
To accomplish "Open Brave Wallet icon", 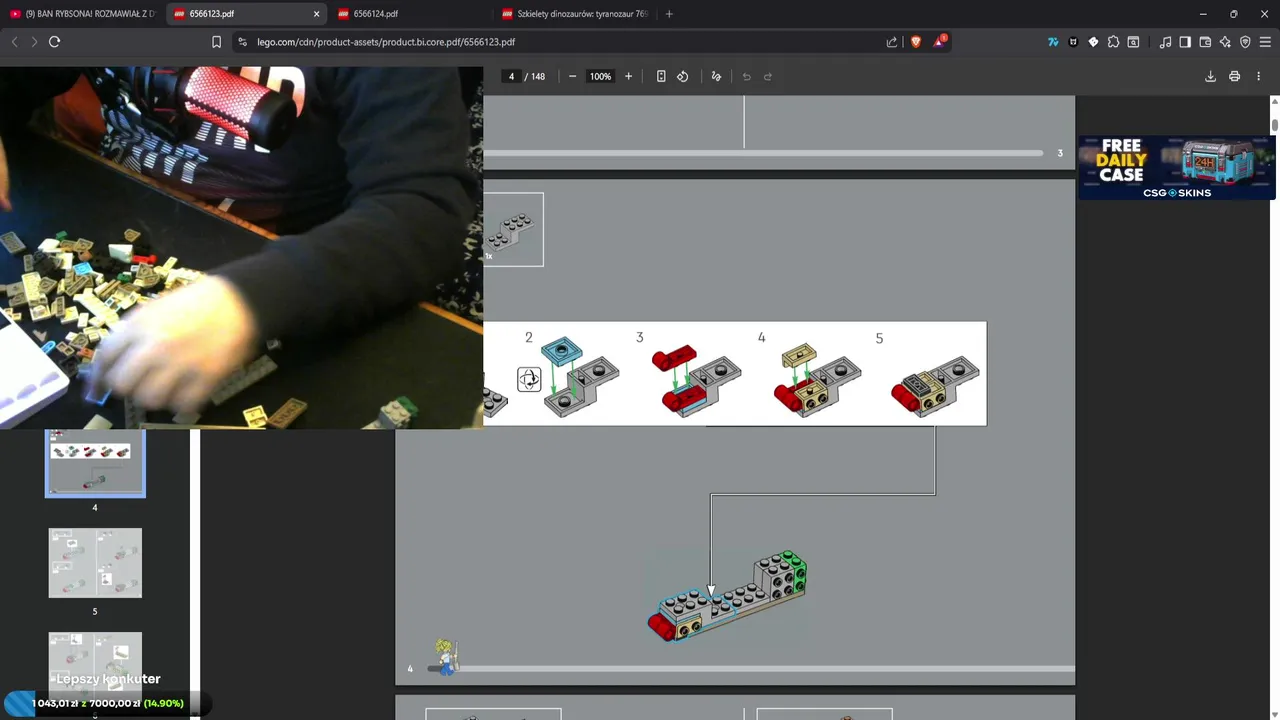I will tap(1205, 42).
